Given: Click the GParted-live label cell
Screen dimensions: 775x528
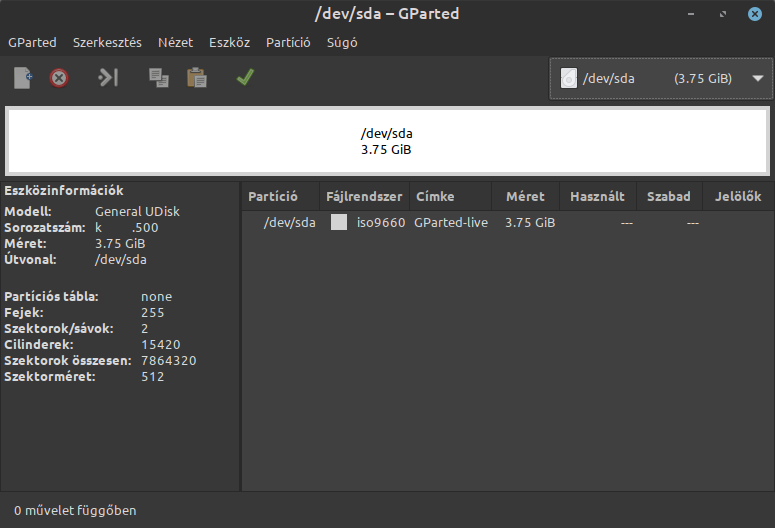Looking at the screenshot, I should tap(451, 222).
